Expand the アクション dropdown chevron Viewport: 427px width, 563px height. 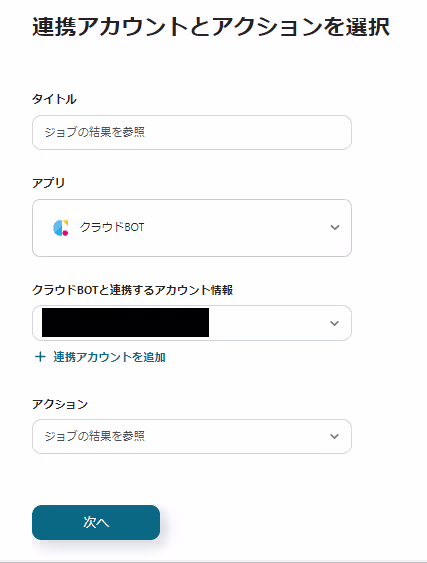tap(334, 436)
